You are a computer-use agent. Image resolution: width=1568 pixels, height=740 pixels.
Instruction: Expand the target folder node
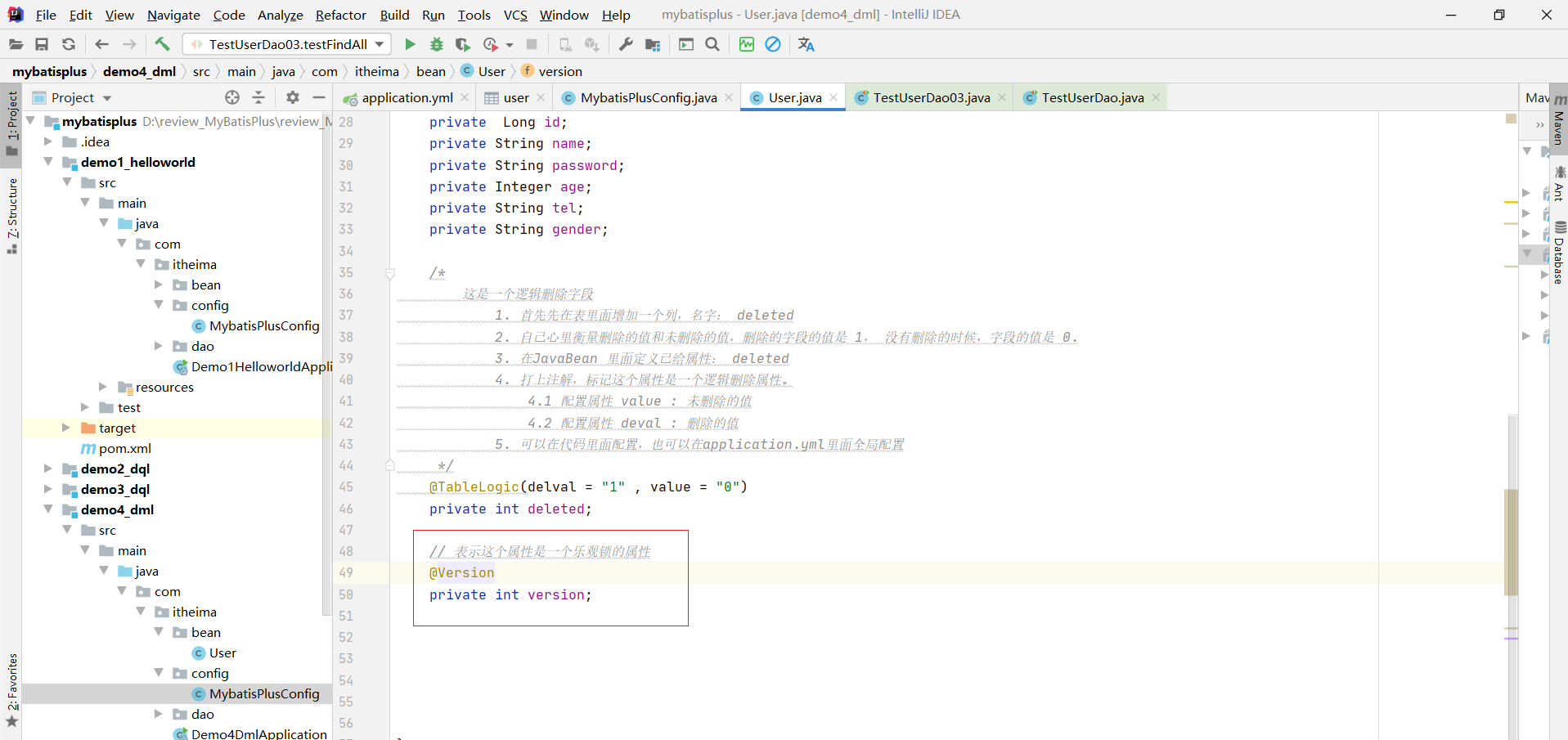tap(66, 428)
